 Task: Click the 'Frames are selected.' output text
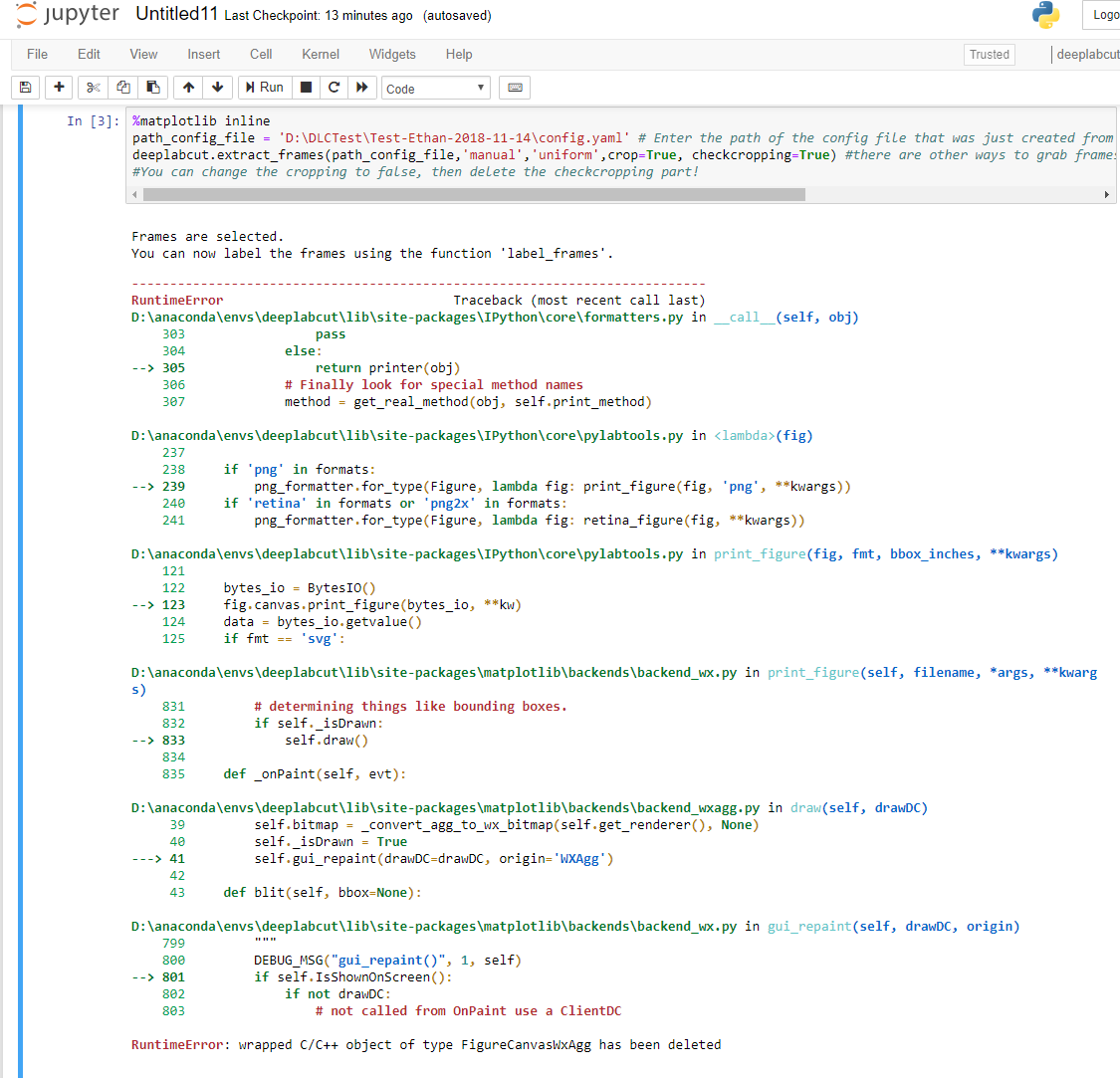point(207,237)
